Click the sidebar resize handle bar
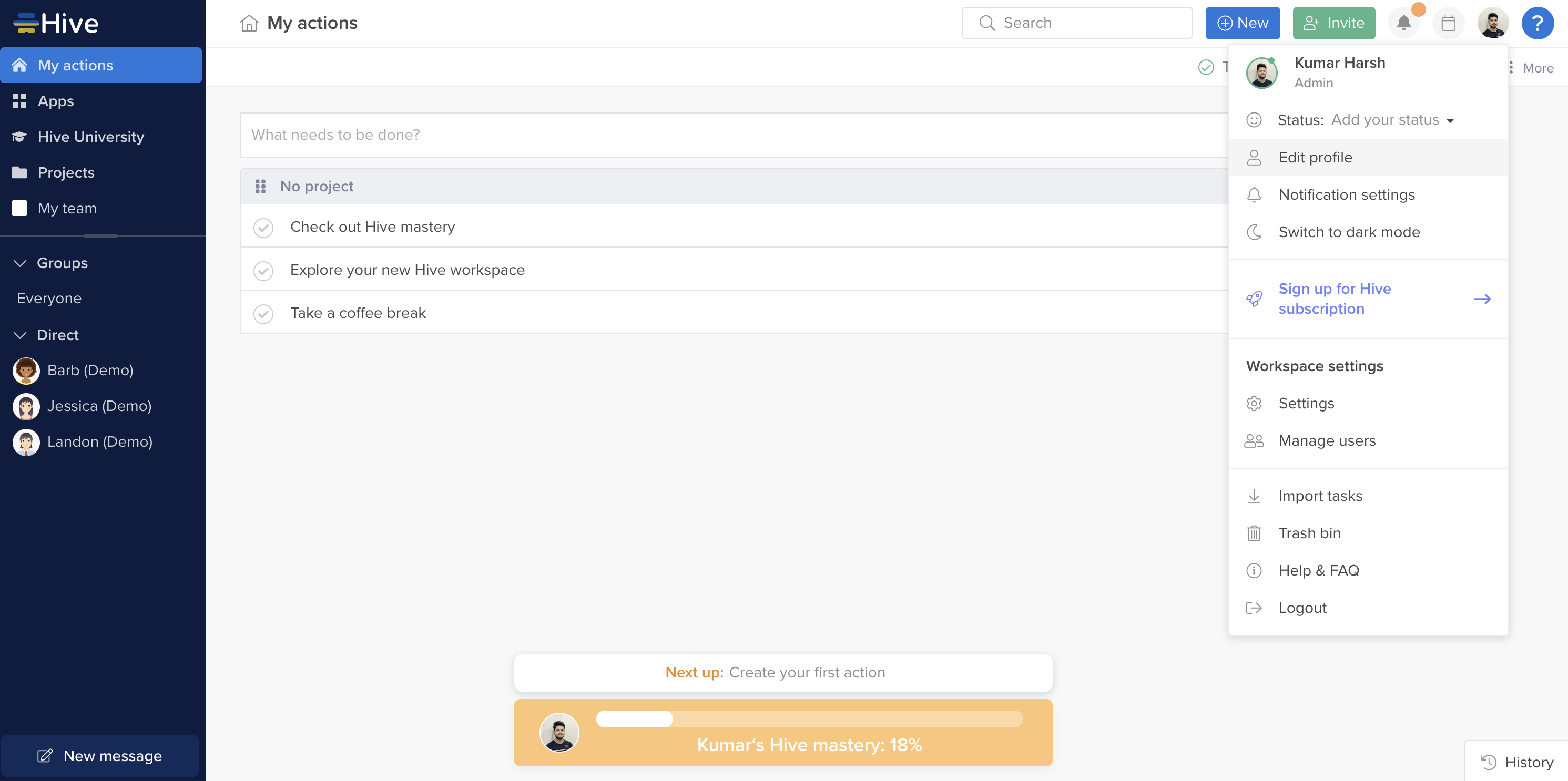 point(101,235)
